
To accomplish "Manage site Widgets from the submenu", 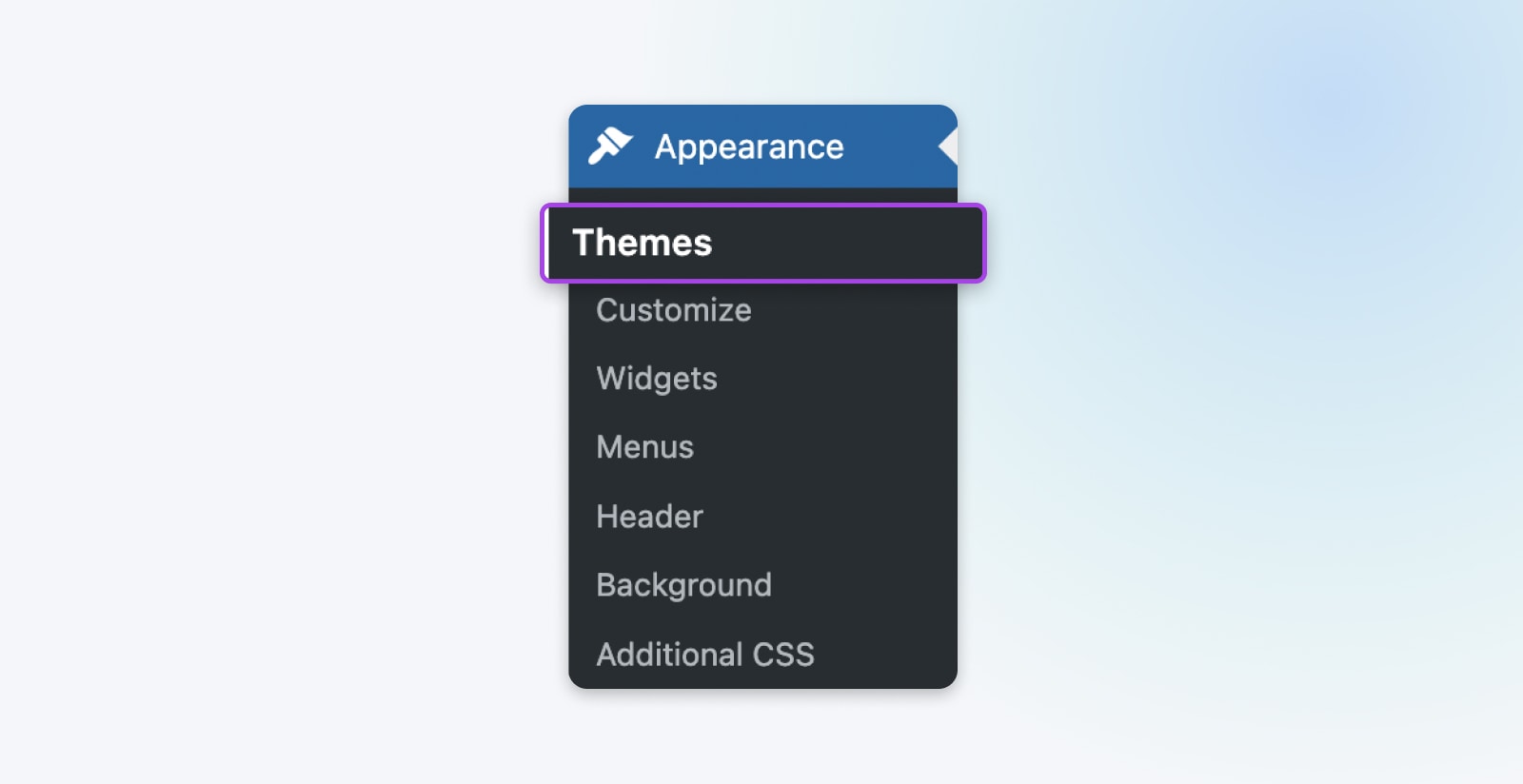I will tap(657, 379).
